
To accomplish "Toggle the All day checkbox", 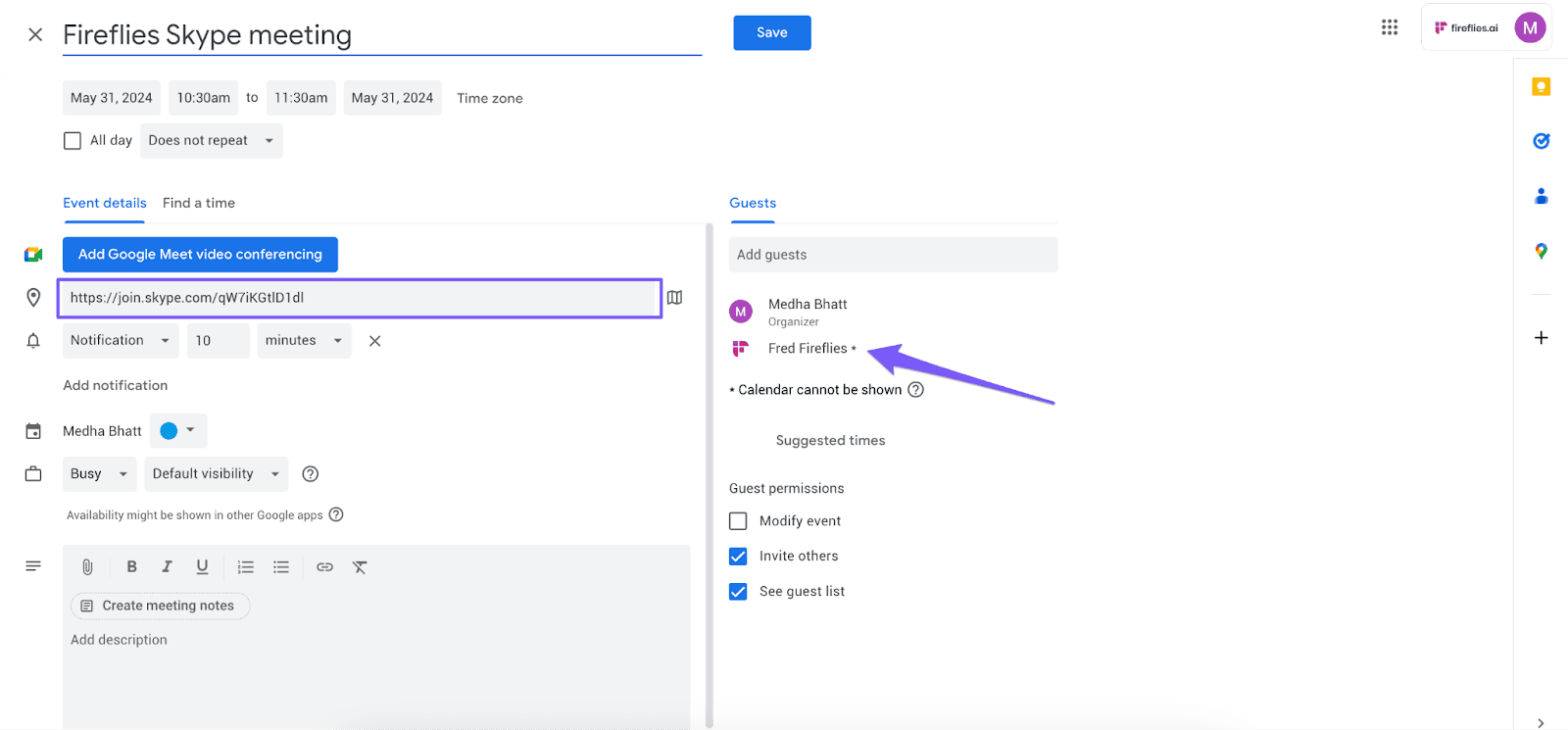I will coord(73,141).
